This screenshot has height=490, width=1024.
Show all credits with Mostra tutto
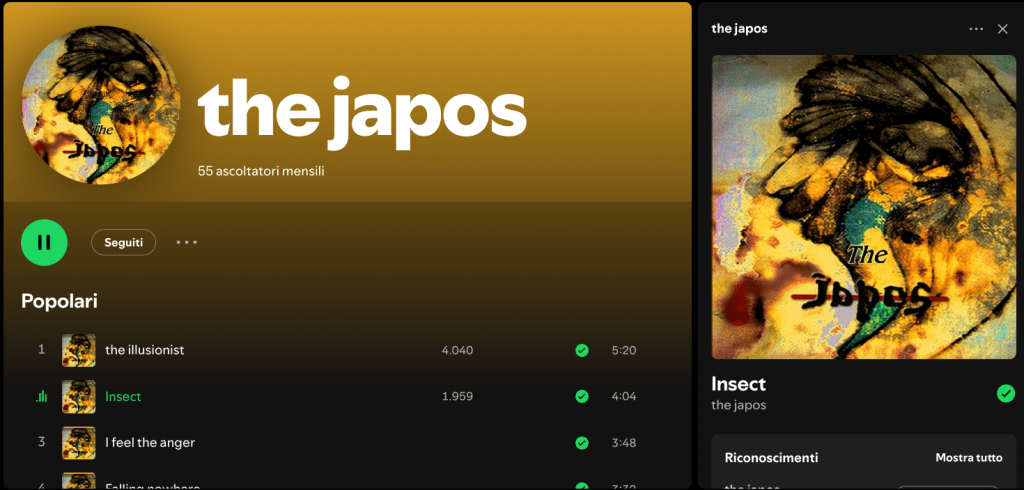click(968, 458)
